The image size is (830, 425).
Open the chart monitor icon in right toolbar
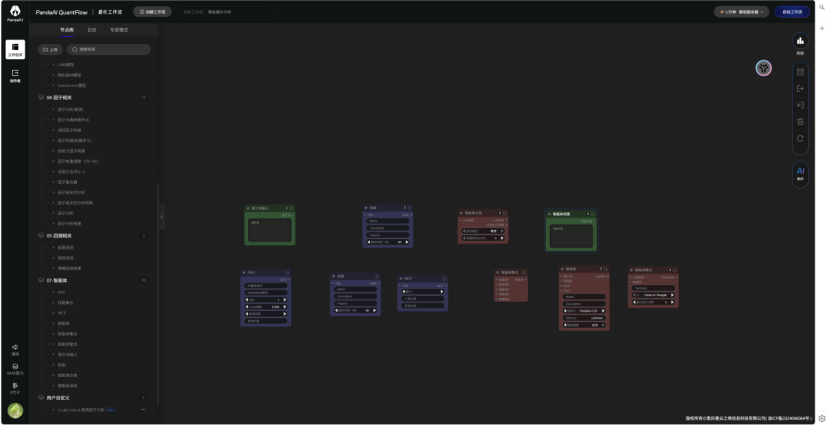[x=800, y=42]
